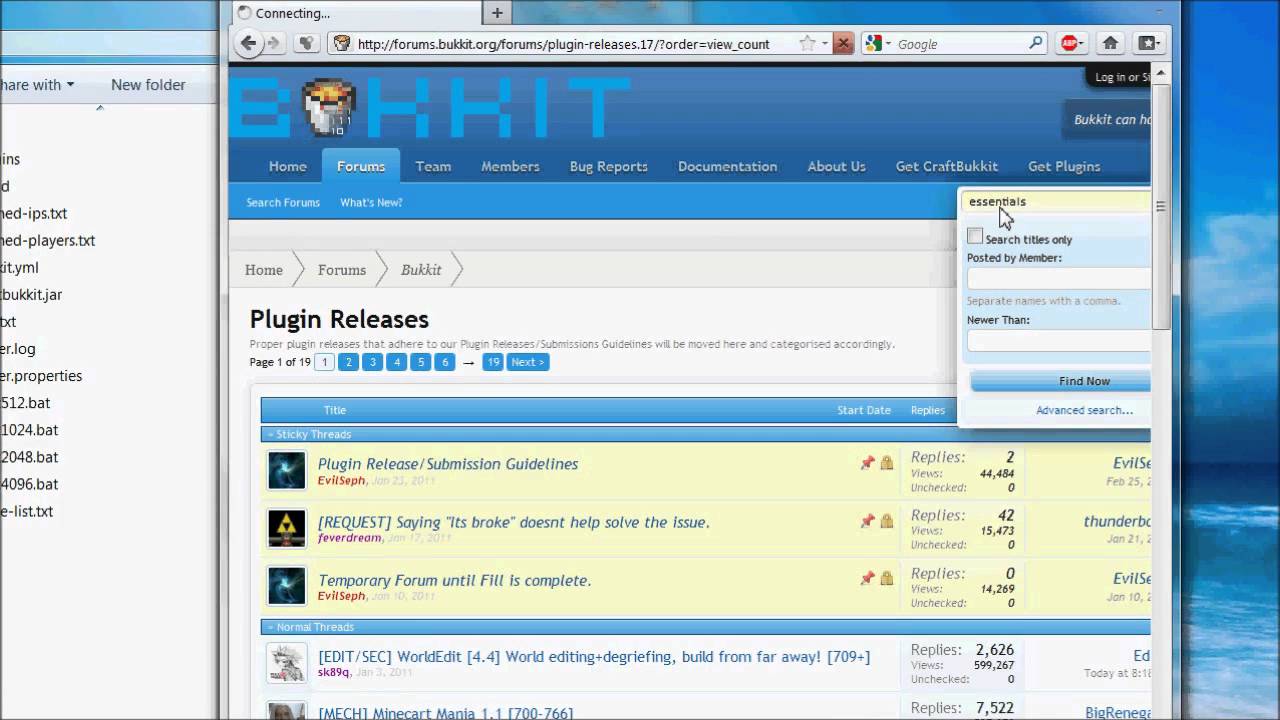Open the Documentation tab
Viewport: 1280px width, 720px height.
[727, 166]
